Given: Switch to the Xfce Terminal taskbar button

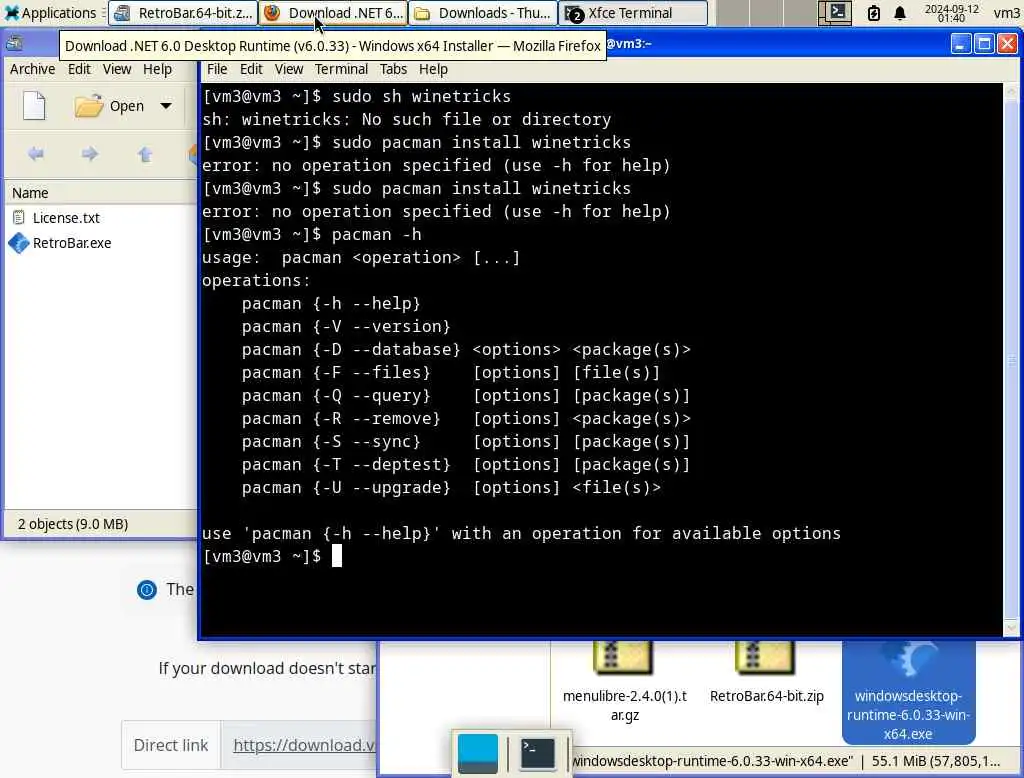Looking at the screenshot, I should (633, 13).
